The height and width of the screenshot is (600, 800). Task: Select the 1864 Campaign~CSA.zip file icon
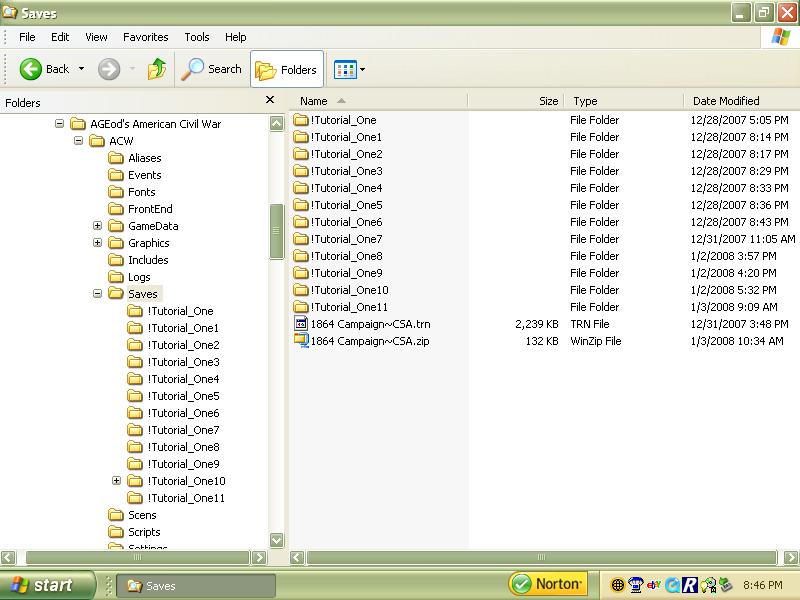click(x=301, y=341)
